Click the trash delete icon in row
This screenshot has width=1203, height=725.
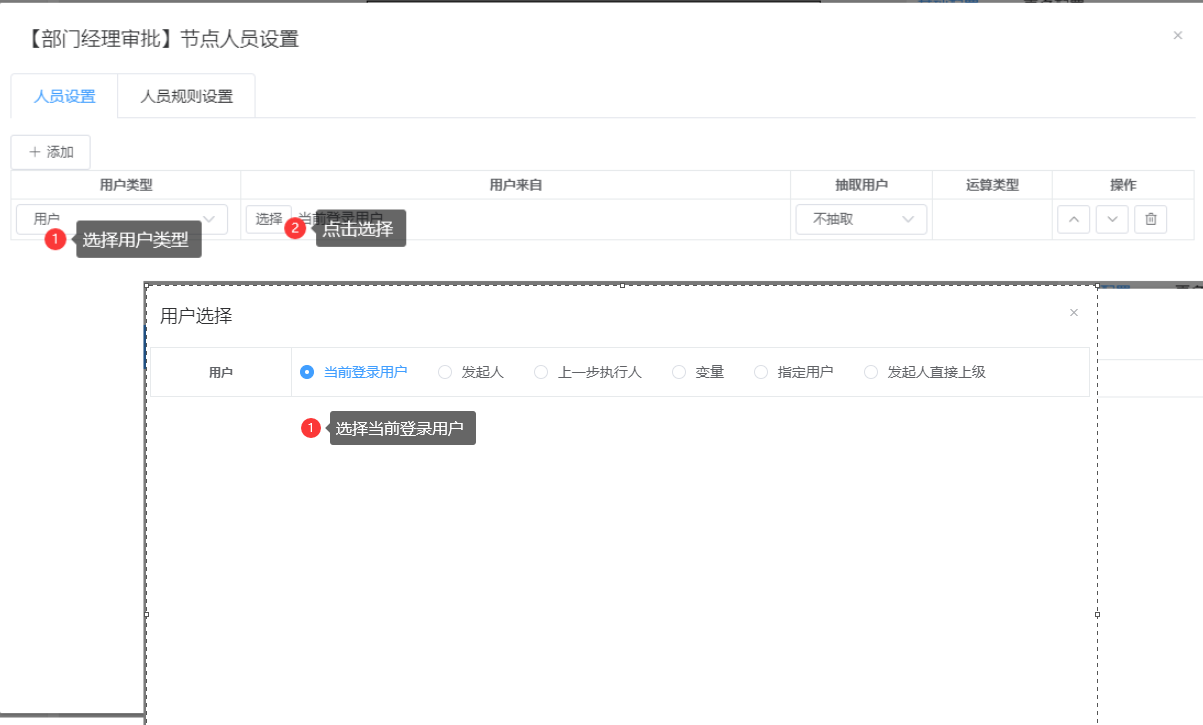[x=1150, y=219]
